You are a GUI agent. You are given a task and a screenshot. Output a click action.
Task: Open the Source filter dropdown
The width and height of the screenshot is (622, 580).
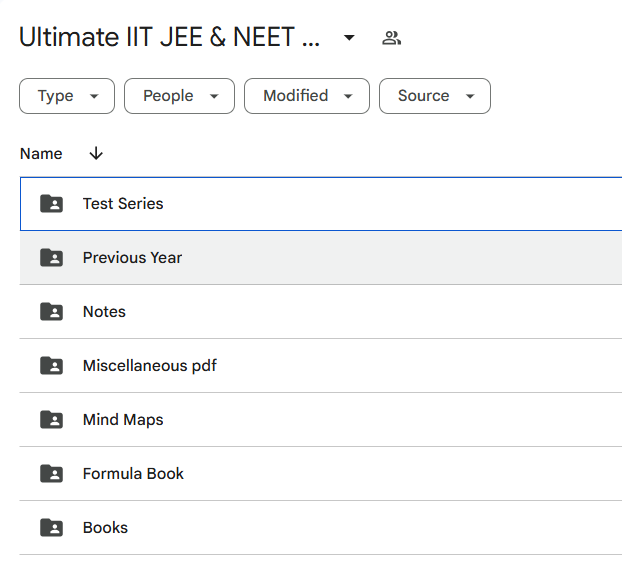[435, 96]
